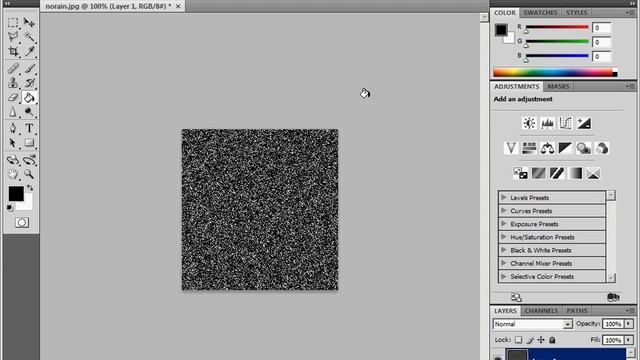Switch to the Paths tab

(577, 311)
